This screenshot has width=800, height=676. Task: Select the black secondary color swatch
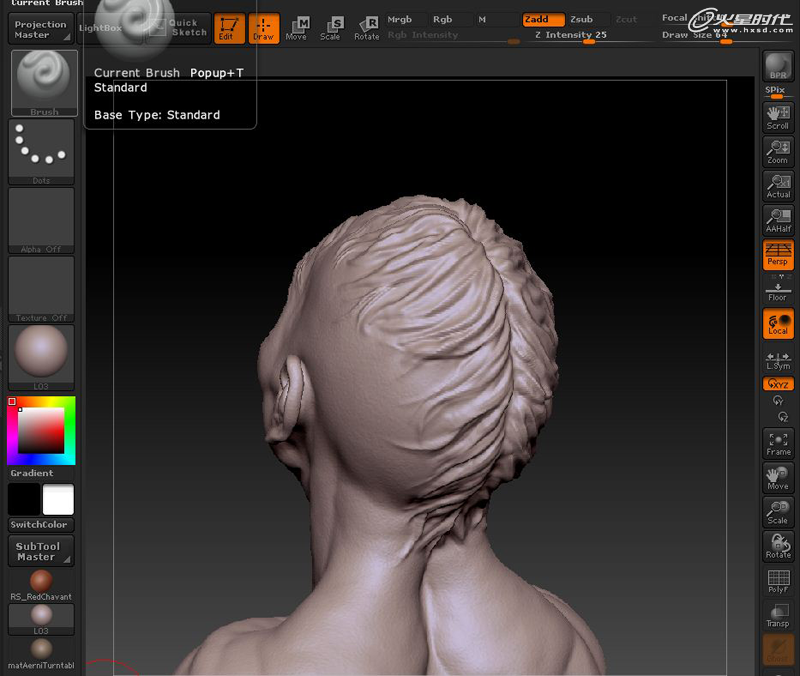[x=24, y=499]
